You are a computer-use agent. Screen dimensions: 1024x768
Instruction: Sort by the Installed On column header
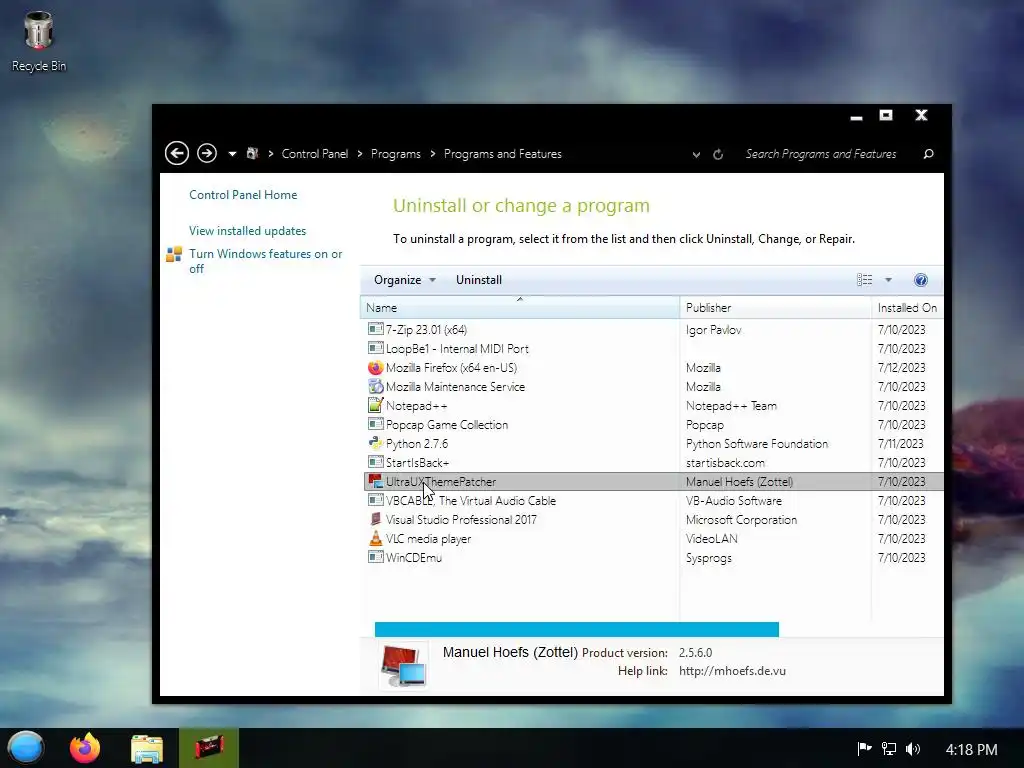pos(908,308)
